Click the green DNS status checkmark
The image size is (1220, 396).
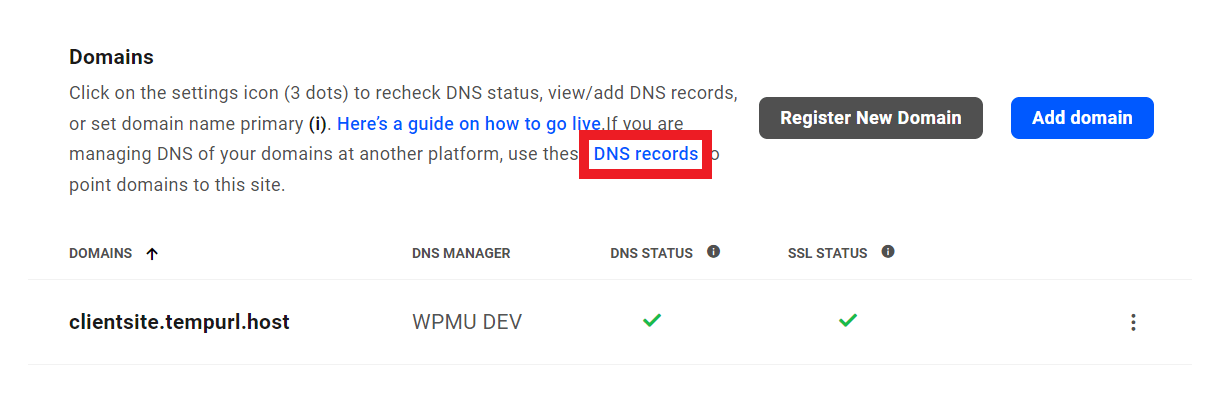[652, 321]
